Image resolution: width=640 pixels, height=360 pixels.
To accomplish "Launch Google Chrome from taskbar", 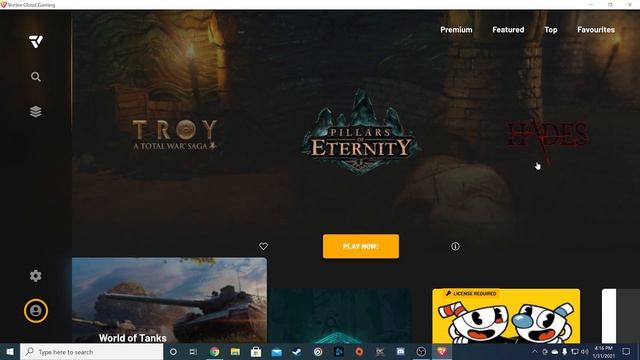I will pos(215,352).
